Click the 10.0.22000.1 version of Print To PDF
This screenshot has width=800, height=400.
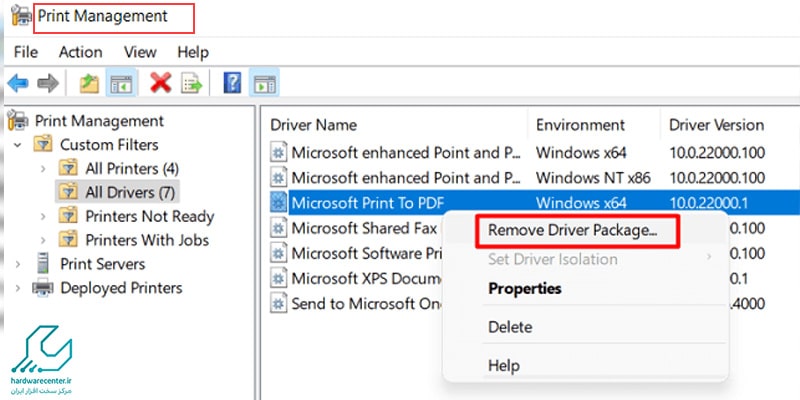click(709, 203)
